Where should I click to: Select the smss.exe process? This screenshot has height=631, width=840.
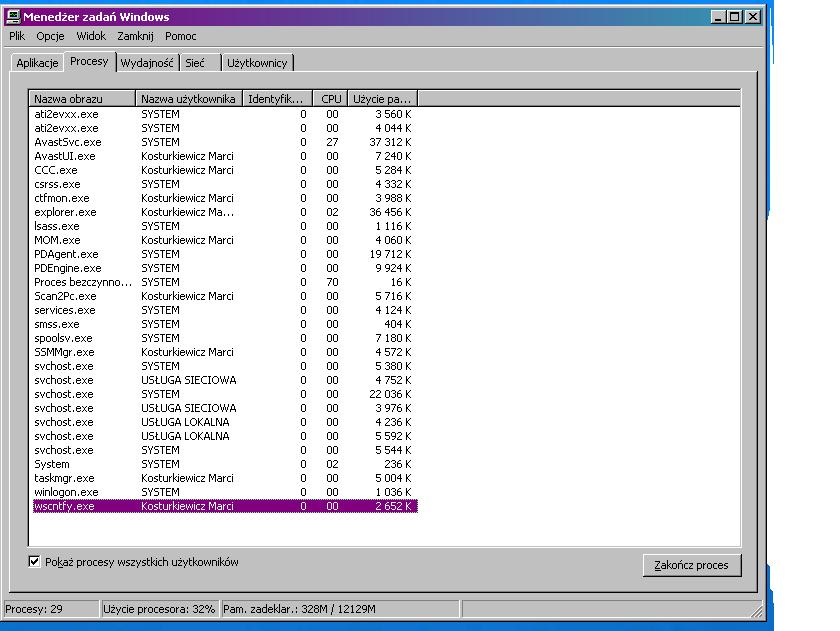click(x=225, y=324)
